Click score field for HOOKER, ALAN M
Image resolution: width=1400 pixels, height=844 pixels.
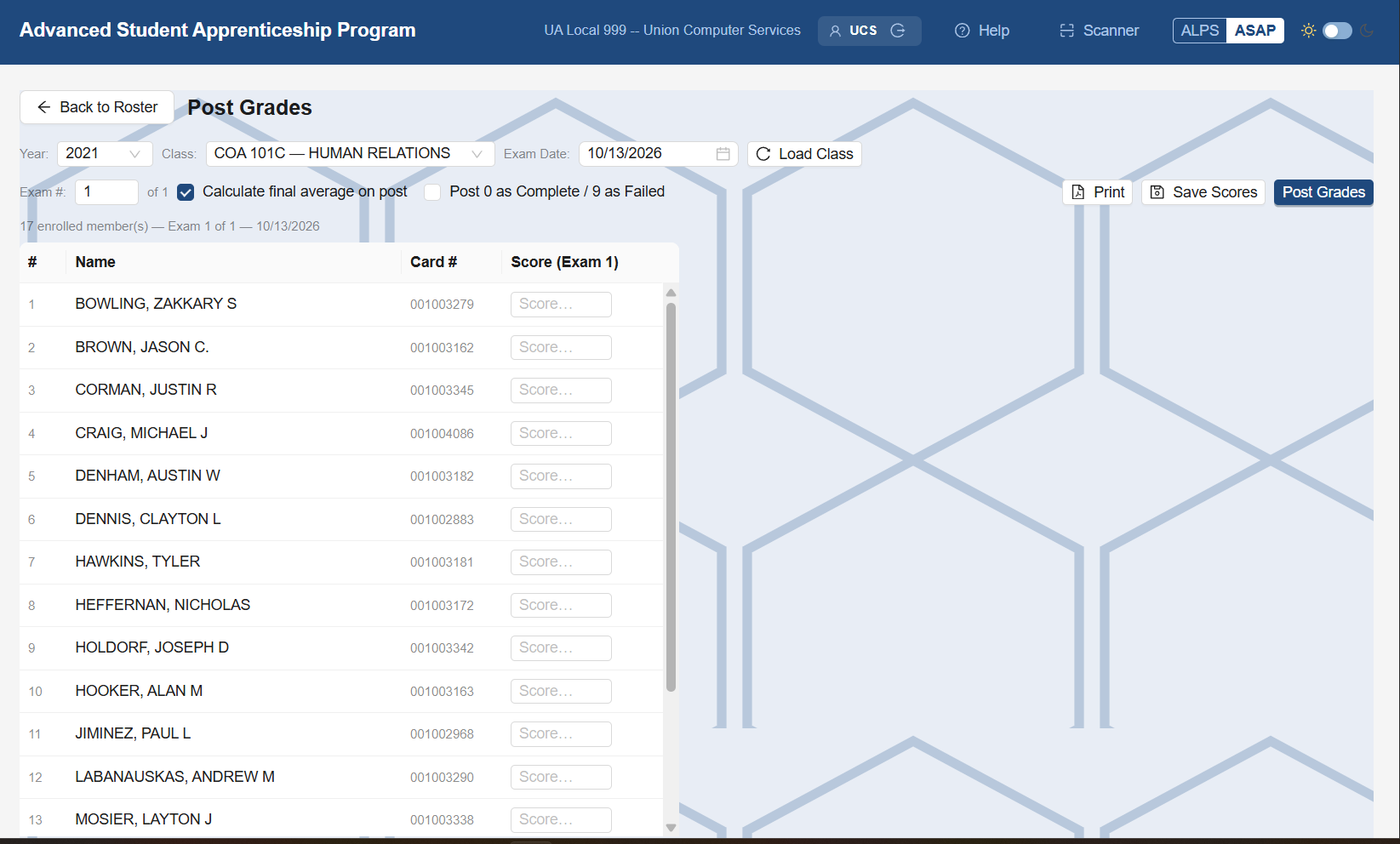point(561,692)
